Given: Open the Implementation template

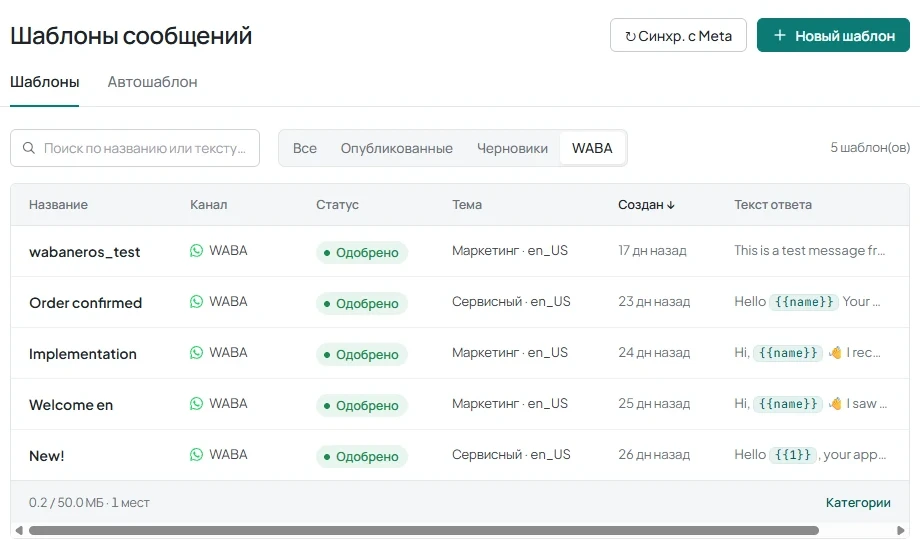Looking at the screenshot, I should [x=83, y=354].
